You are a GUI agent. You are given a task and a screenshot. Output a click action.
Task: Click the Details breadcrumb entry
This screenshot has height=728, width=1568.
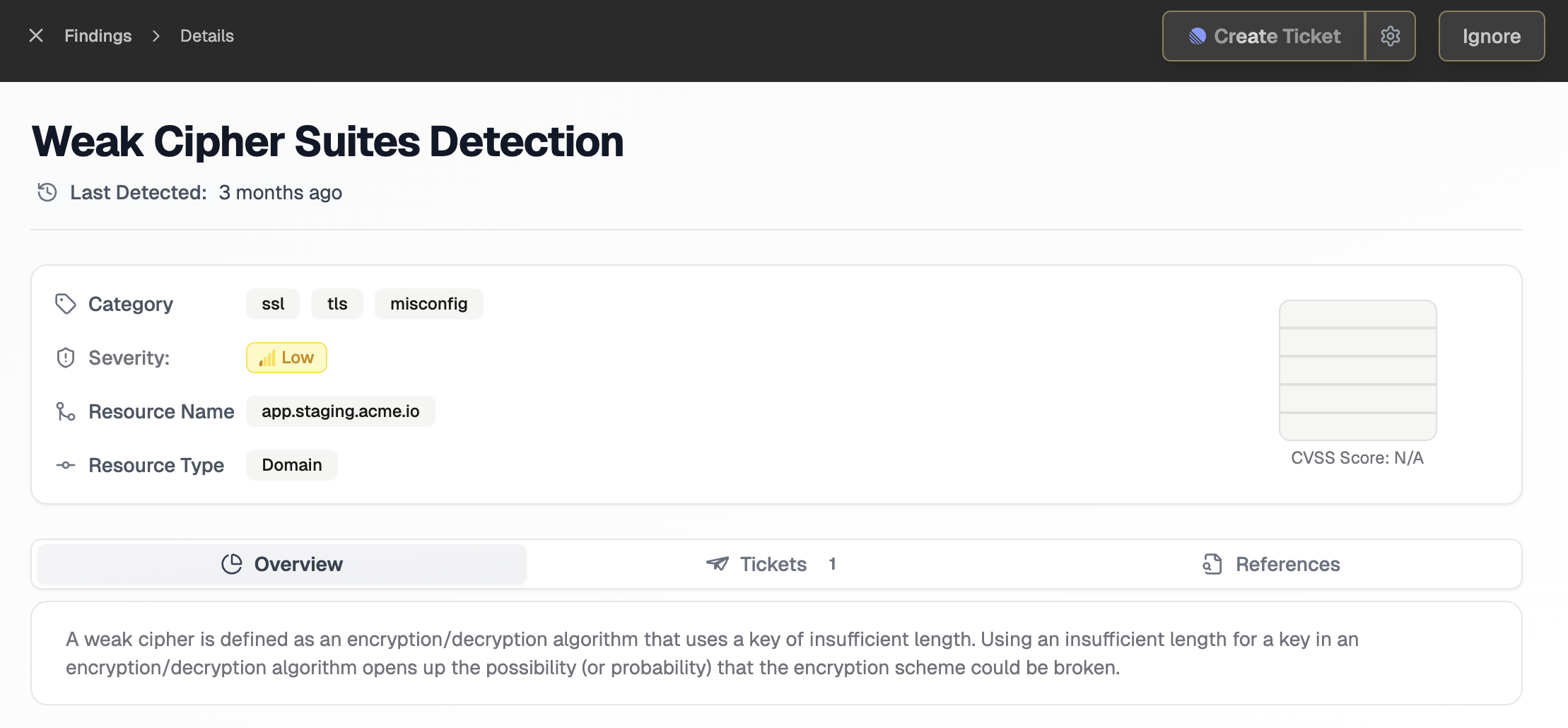[206, 35]
